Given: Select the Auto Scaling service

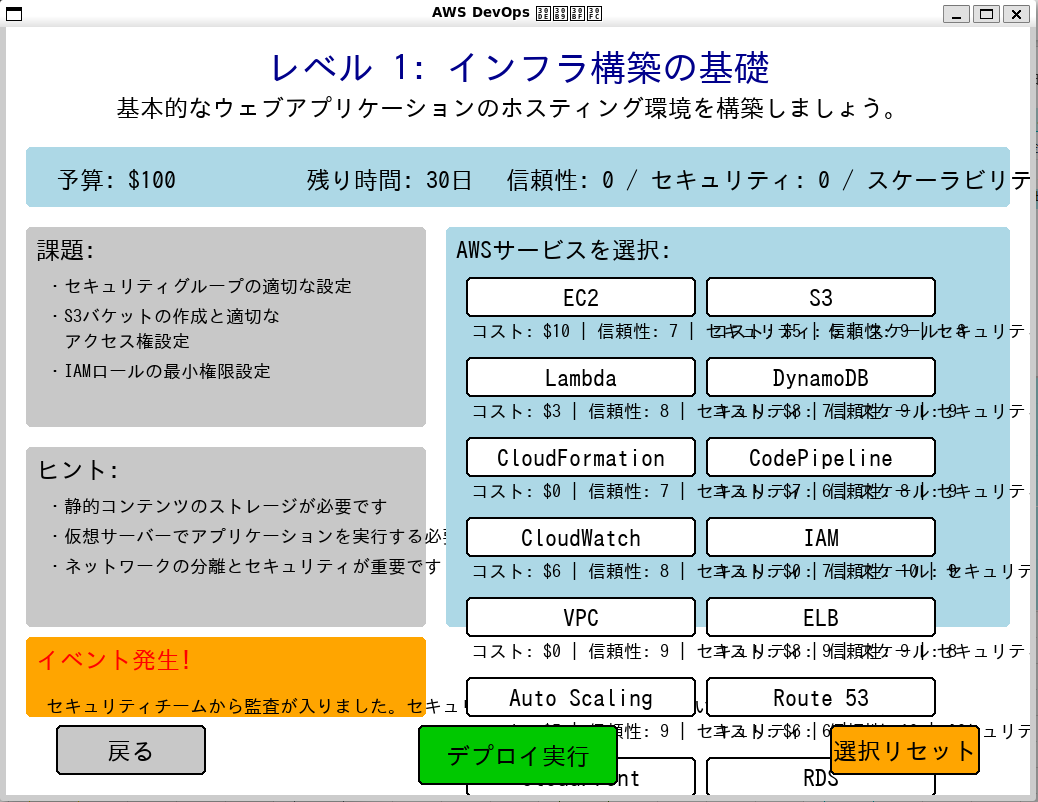Looking at the screenshot, I should 580,697.
